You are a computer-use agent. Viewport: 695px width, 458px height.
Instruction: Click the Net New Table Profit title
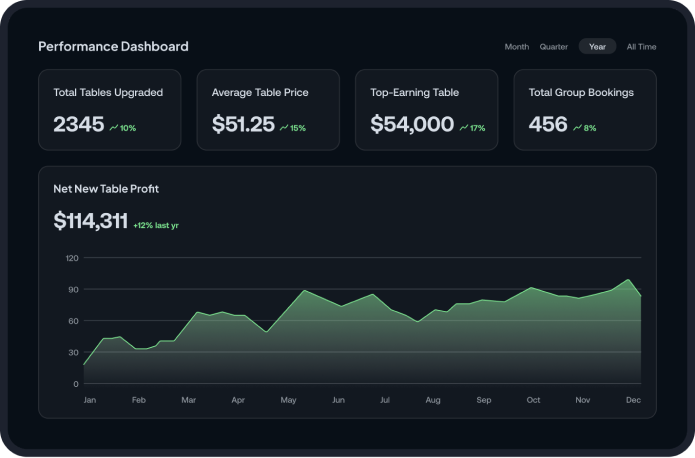[106, 189]
